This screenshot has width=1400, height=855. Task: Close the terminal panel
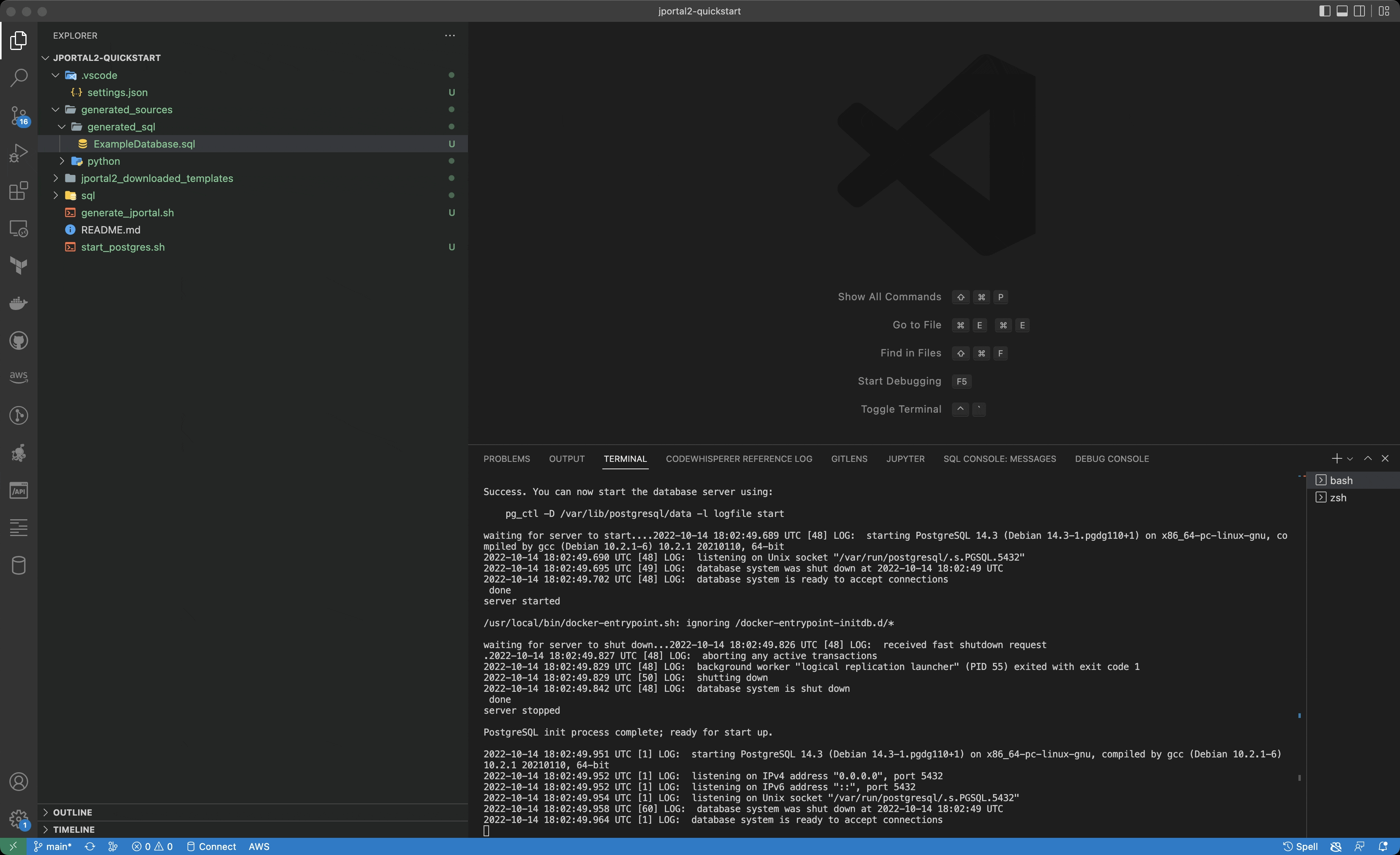pyautogui.click(x=1385, y=458)
